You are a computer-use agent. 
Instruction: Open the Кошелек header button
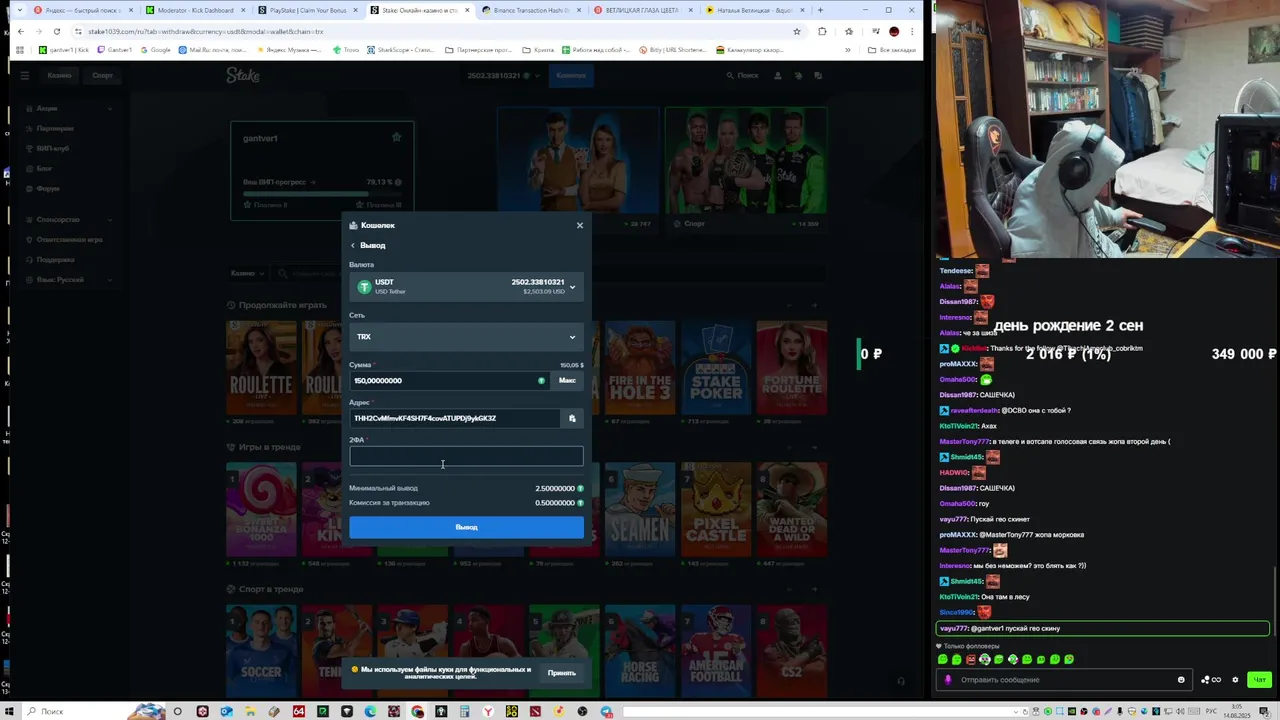[571, 75]
